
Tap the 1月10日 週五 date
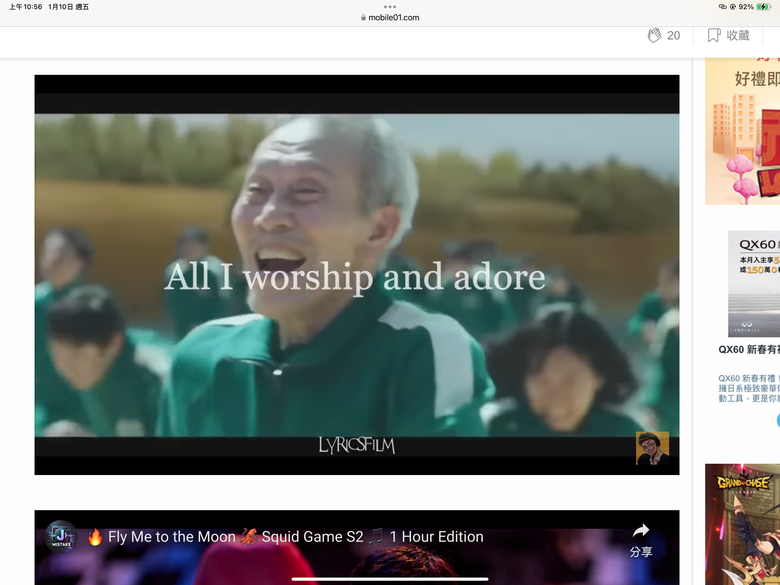point(69,7)
